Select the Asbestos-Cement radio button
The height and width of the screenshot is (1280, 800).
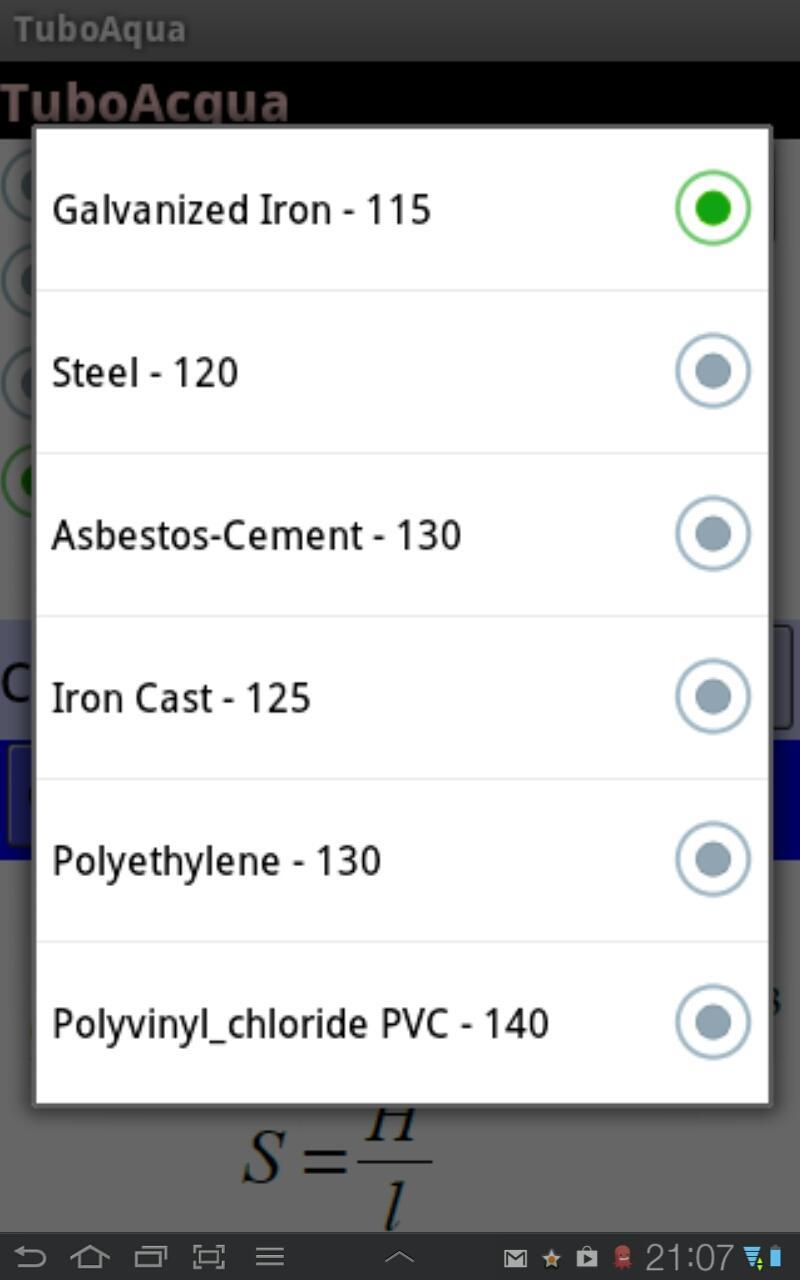(x=712, y=534)
